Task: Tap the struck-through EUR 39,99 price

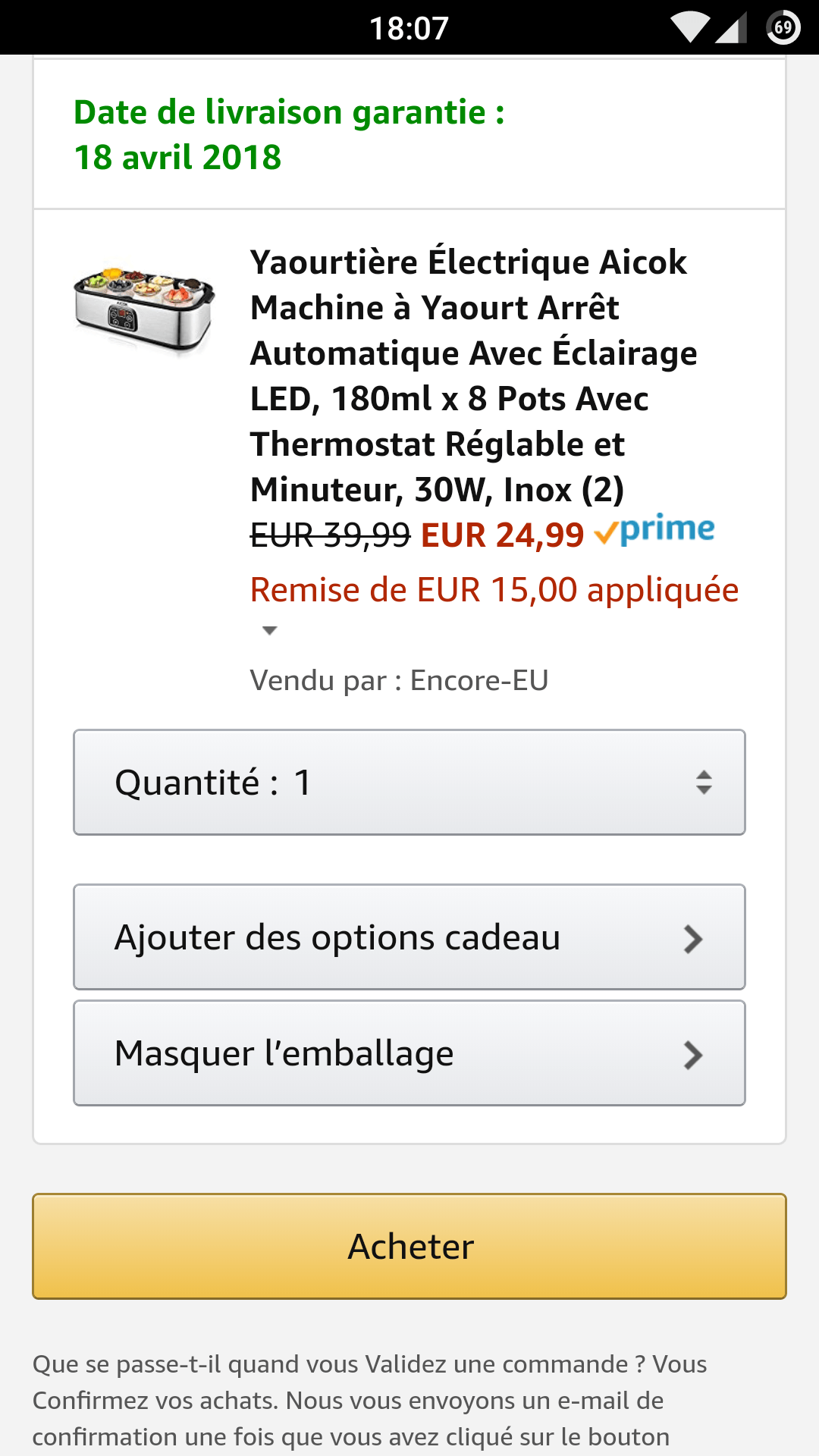Action: tap(331, 535)
